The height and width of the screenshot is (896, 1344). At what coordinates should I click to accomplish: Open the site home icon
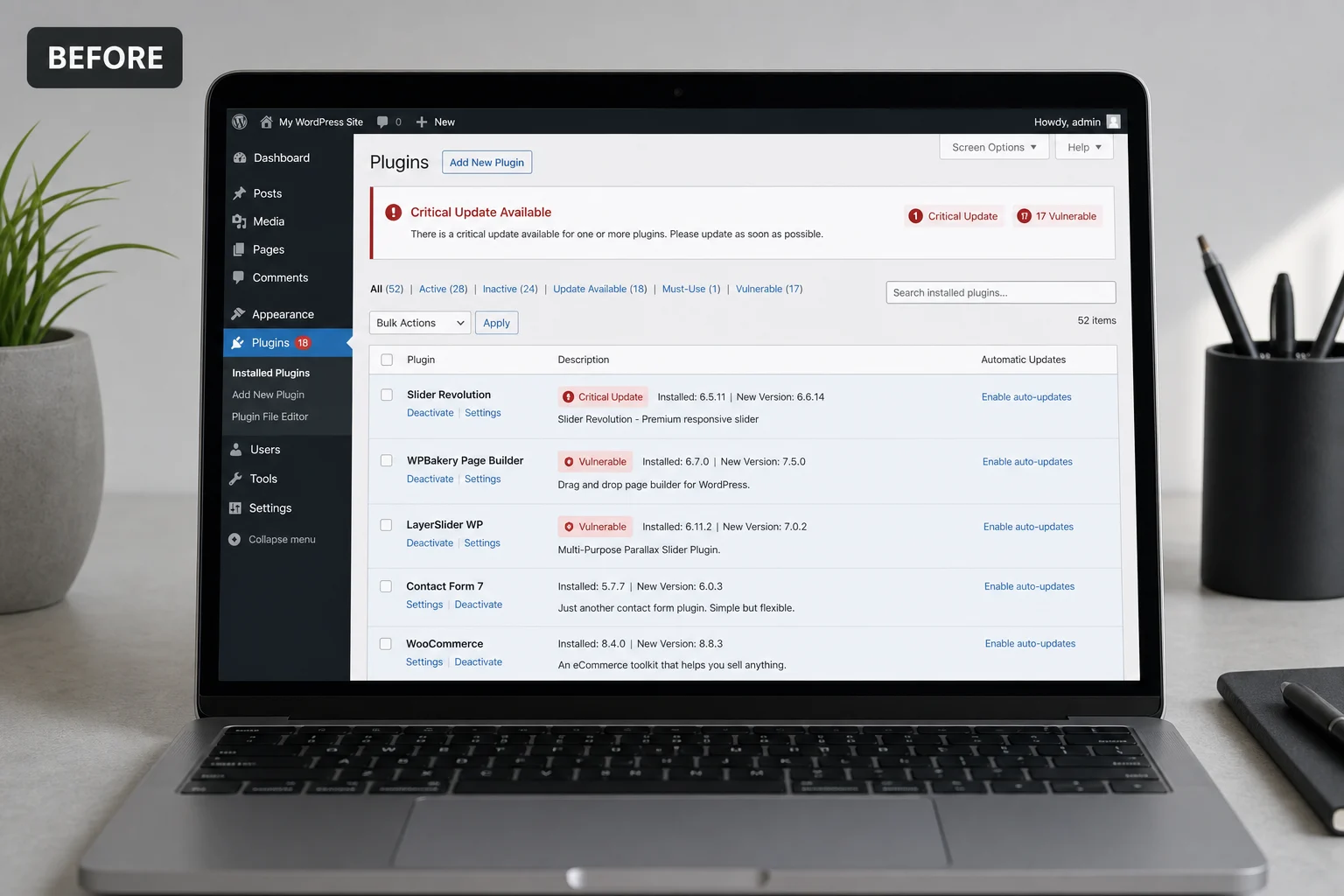(x=267, y=122)
